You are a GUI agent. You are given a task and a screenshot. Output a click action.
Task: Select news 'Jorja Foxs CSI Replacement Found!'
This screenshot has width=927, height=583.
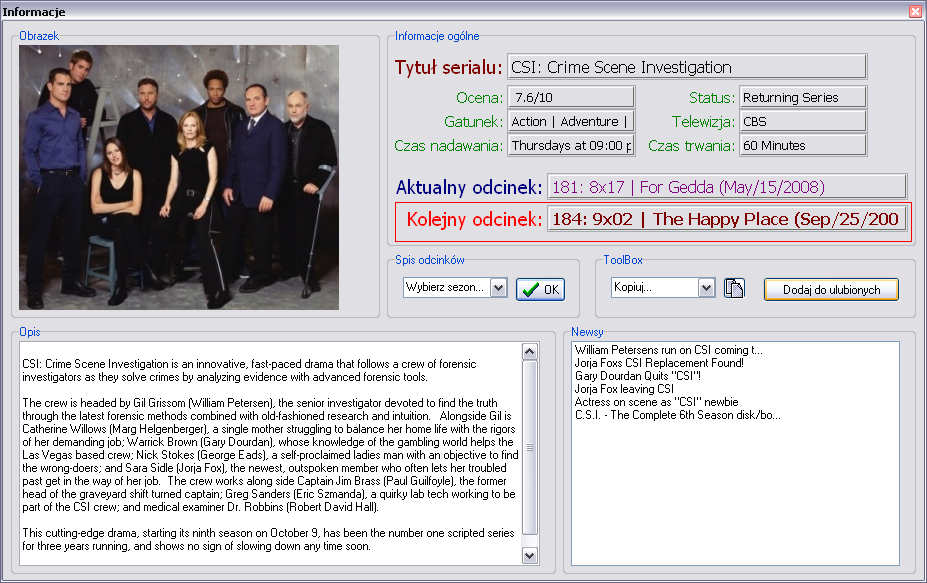tap(659, 363)
